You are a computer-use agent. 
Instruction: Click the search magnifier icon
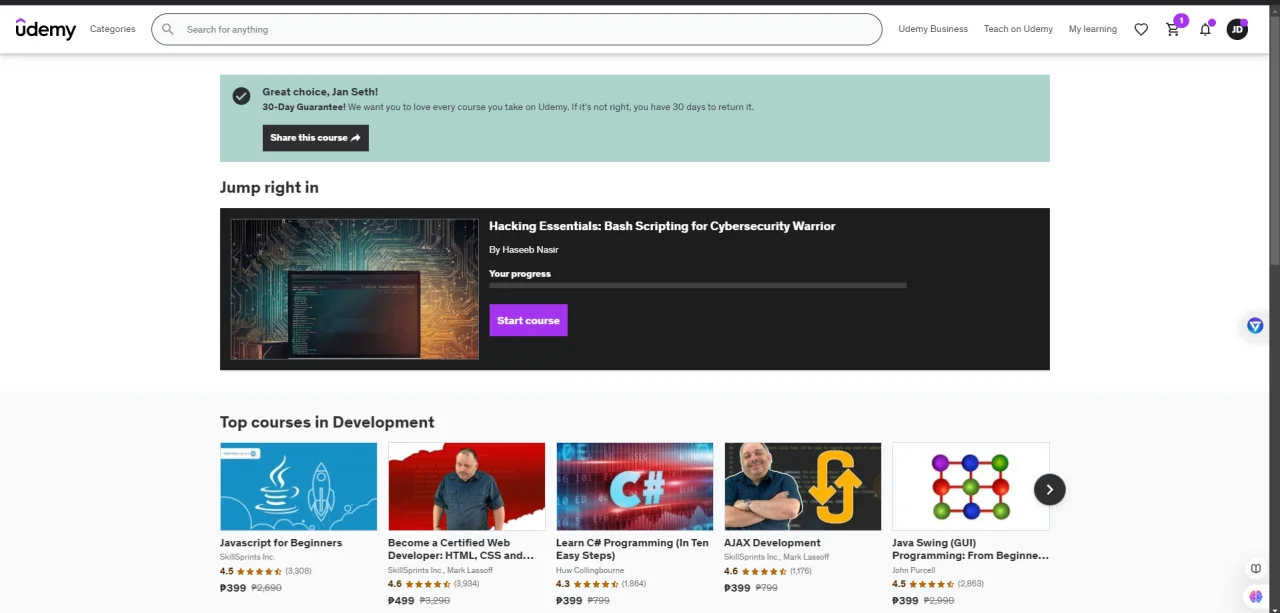click(x=168, y=29)
